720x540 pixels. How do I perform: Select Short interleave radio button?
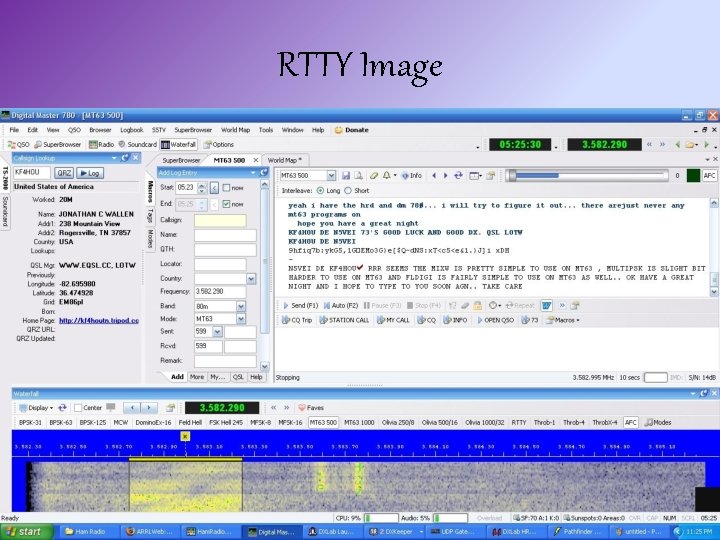(348, 191)
